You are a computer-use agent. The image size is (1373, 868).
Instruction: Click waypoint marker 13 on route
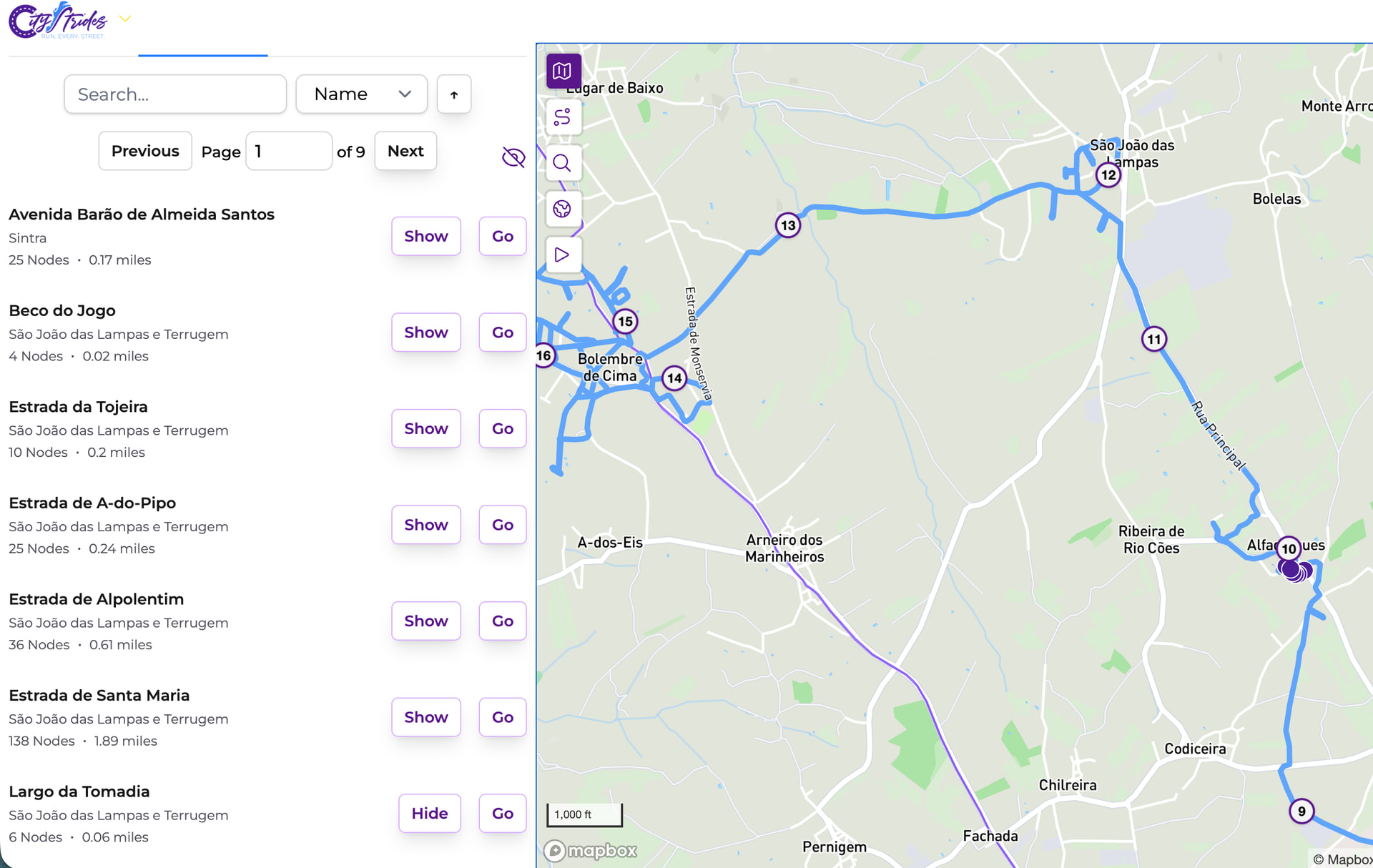788,226
